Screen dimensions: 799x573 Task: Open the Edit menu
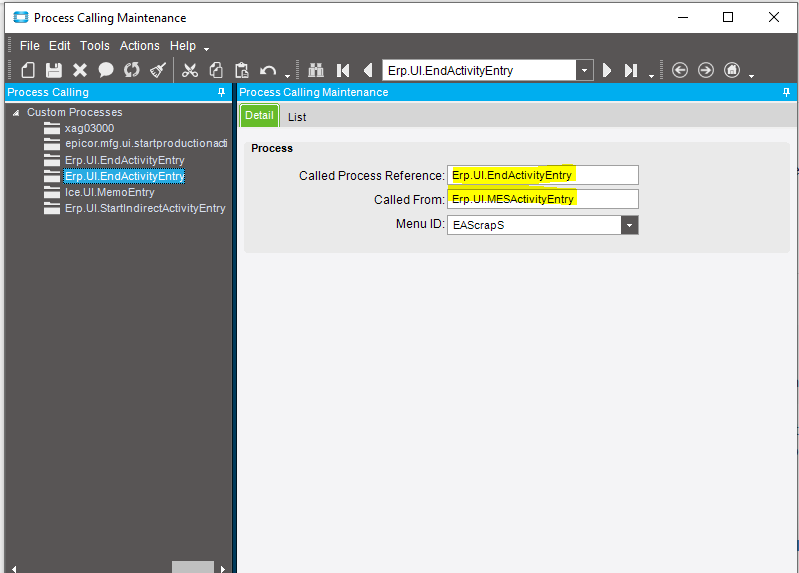tap(60, 46)
